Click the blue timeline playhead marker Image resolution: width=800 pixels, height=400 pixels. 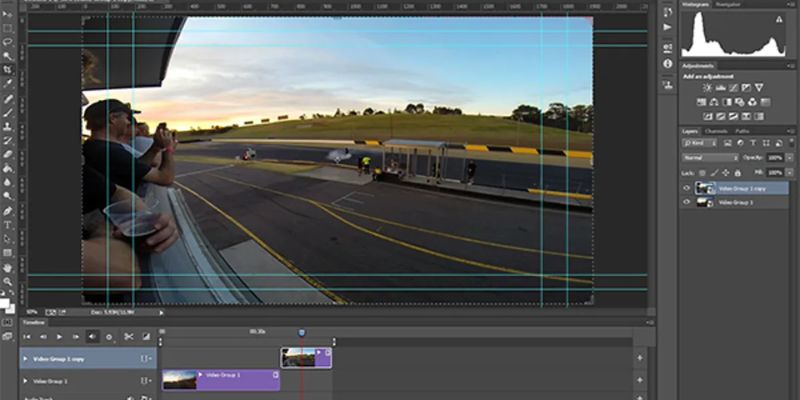[x=301, y=333]
